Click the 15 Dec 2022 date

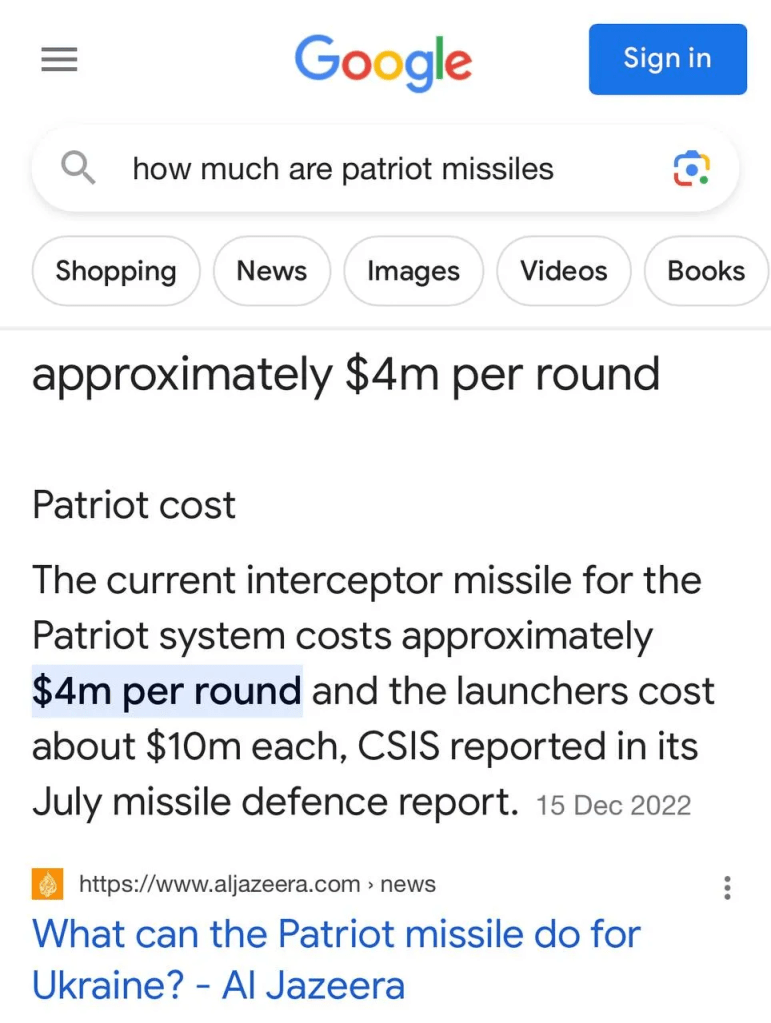point(613,805)
